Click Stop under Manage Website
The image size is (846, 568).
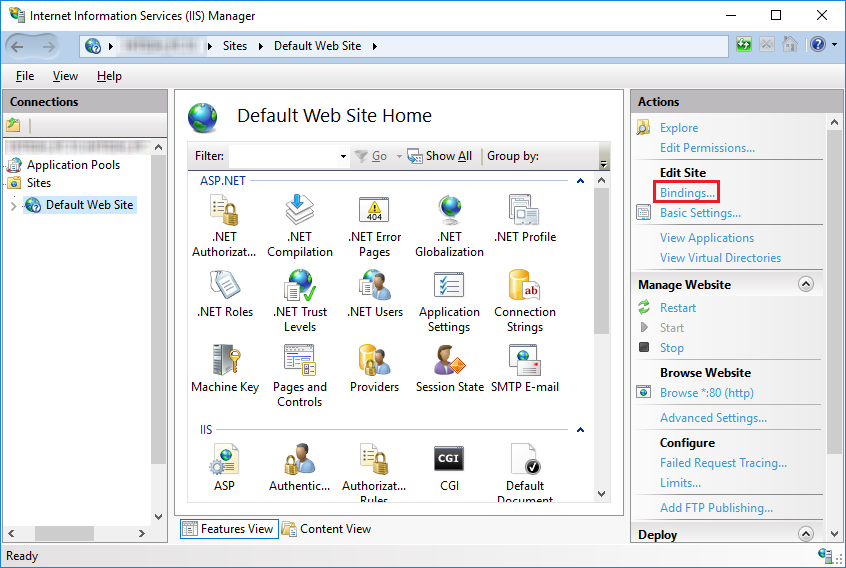[x=672, y=348]
